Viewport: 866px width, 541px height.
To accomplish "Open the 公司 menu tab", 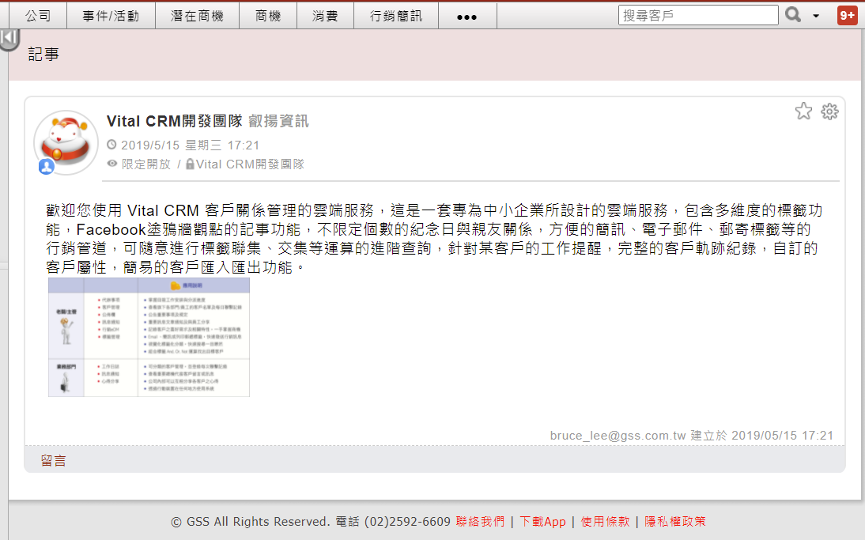I will tap(38, 15).
